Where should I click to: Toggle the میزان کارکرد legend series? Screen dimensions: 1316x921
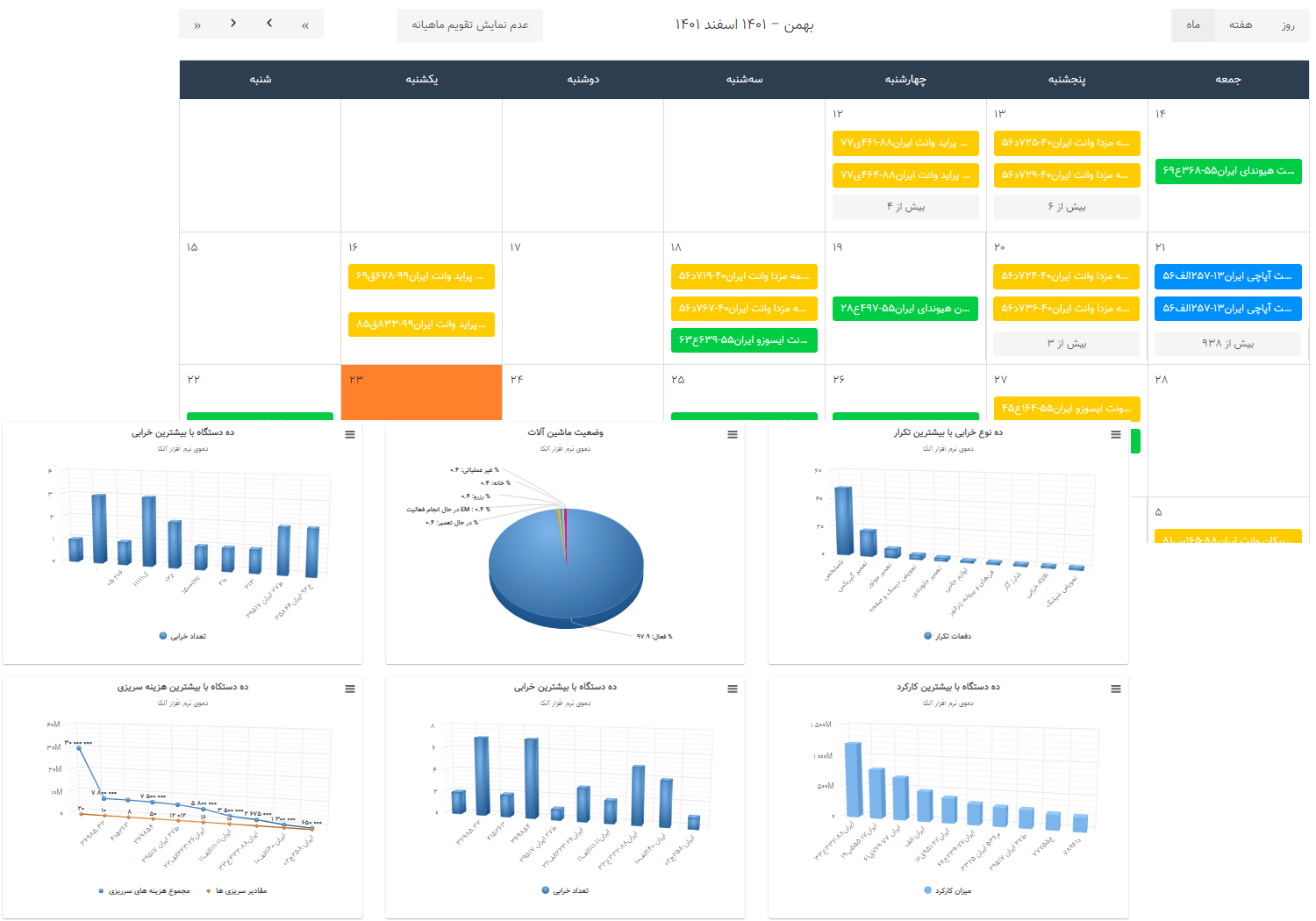(x=948, y=890)
